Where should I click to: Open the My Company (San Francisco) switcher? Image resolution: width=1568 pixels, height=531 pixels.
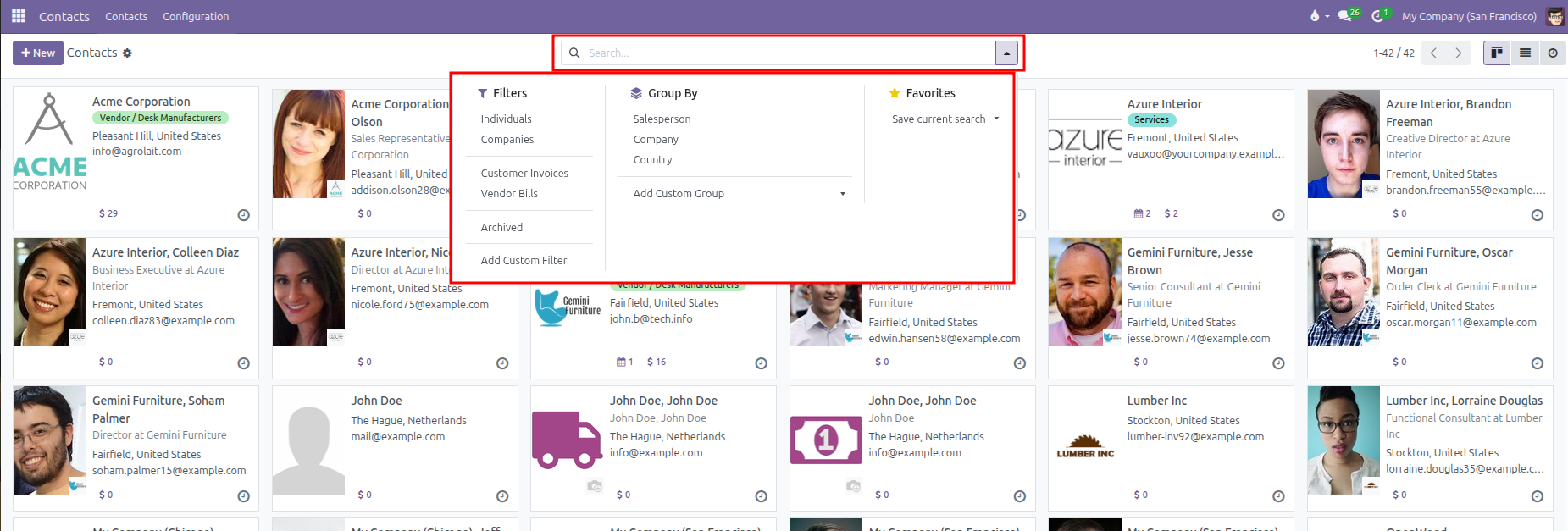pyautogui.click(x=1469, y=16)
